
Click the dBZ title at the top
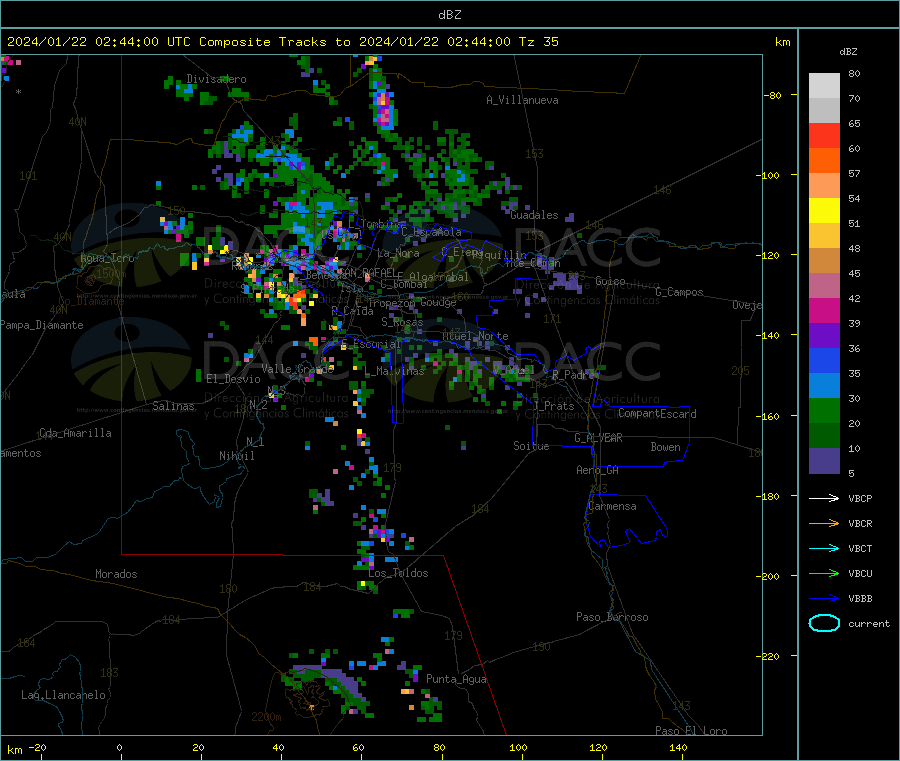pyautogui.click(x=449, y=15)
